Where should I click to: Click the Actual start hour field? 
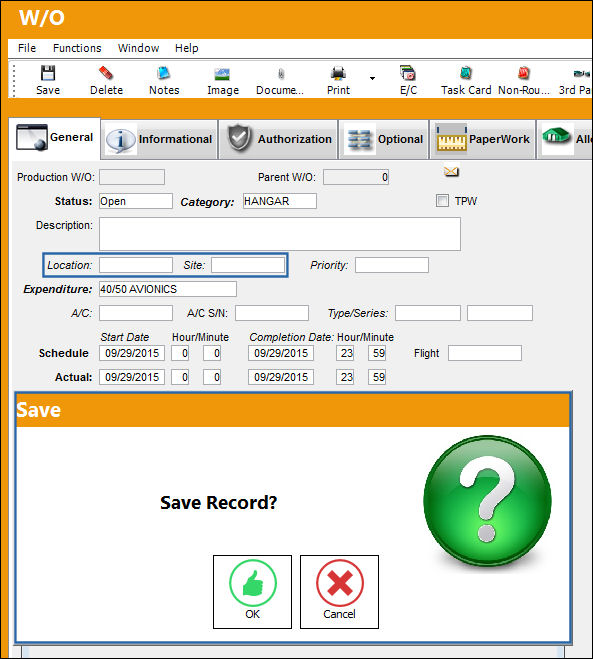tap(180, 377)
